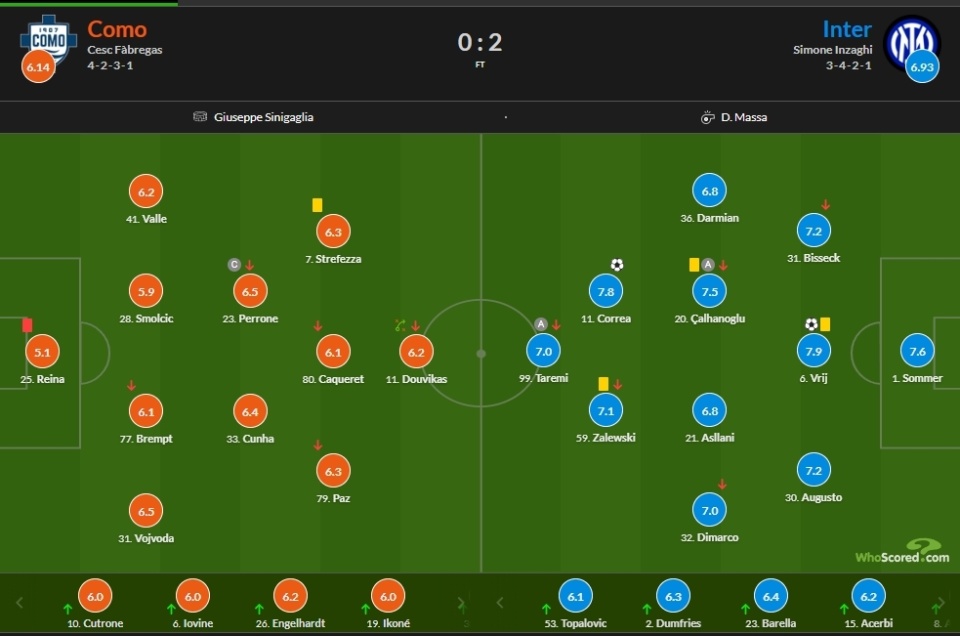Image resolution: width=960 pixels, height=636 pixels.
Task: Open the Como team name link
Action: (x=117, y=29)
